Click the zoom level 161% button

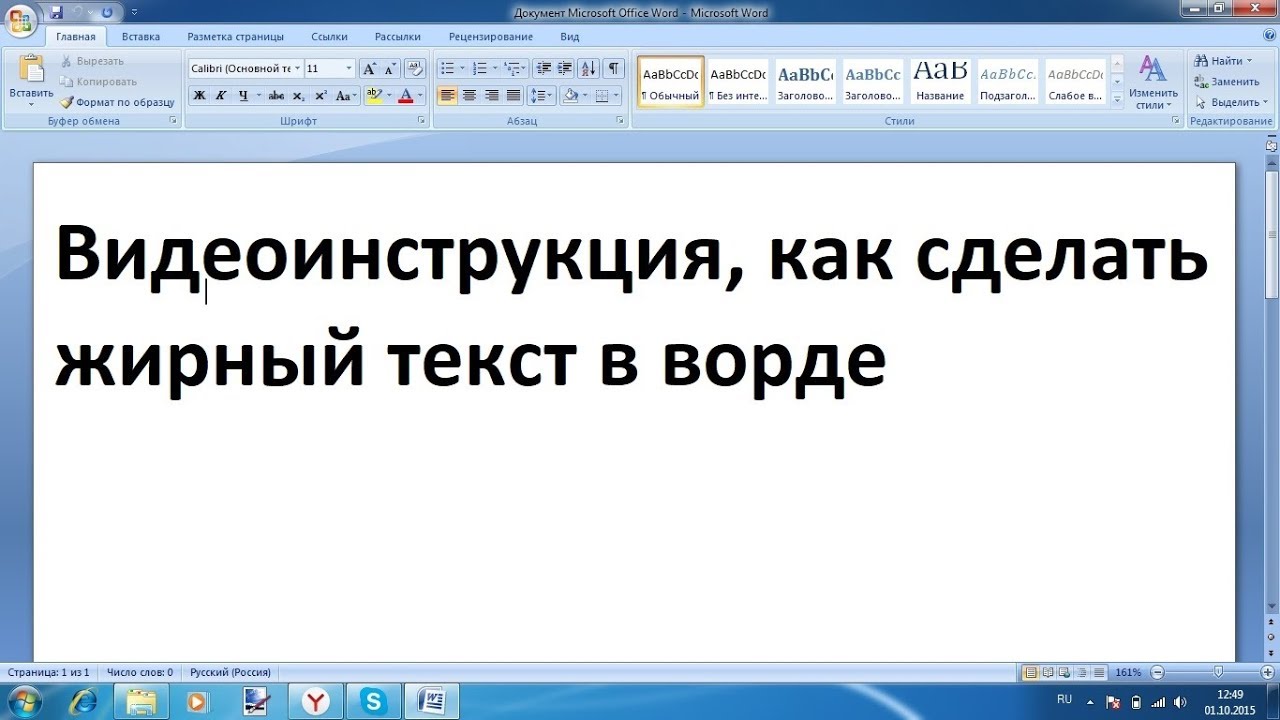click(x=1128, y=672)
